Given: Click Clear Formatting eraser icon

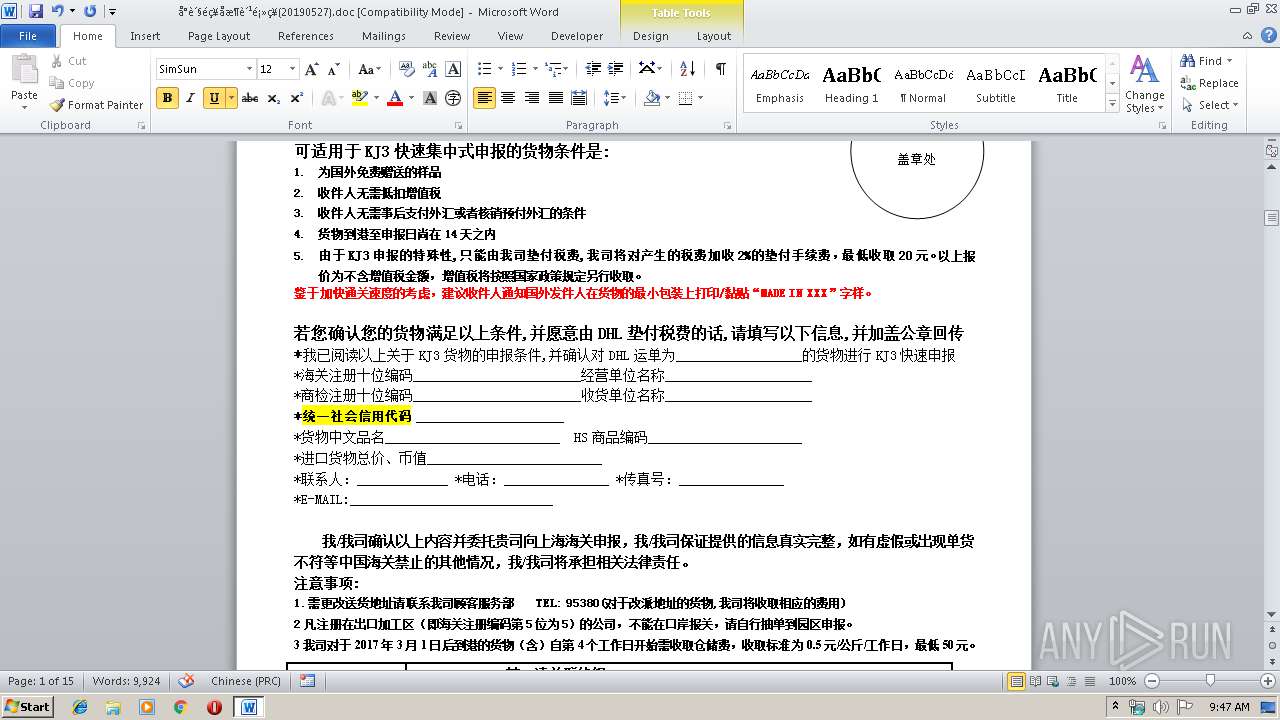Looking at the screenshot, I should 407,69.
